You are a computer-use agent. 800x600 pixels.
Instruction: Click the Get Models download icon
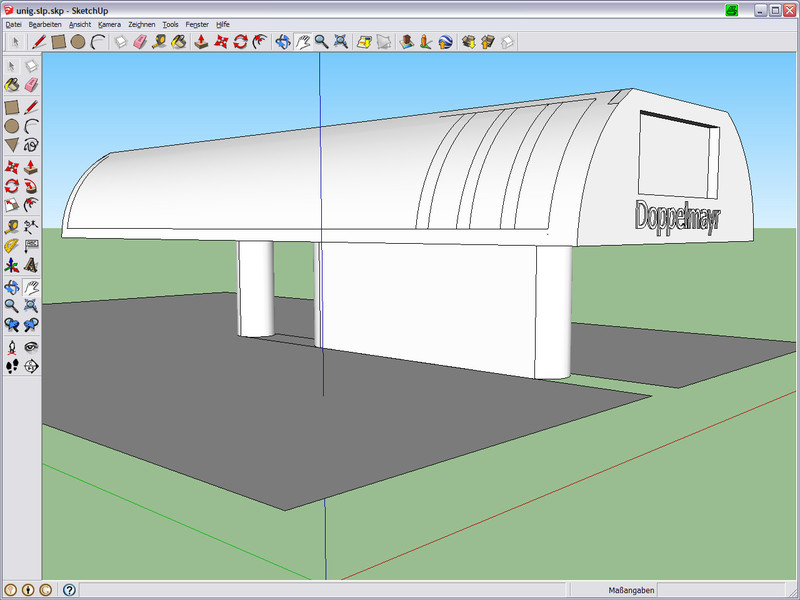(468, 42)
